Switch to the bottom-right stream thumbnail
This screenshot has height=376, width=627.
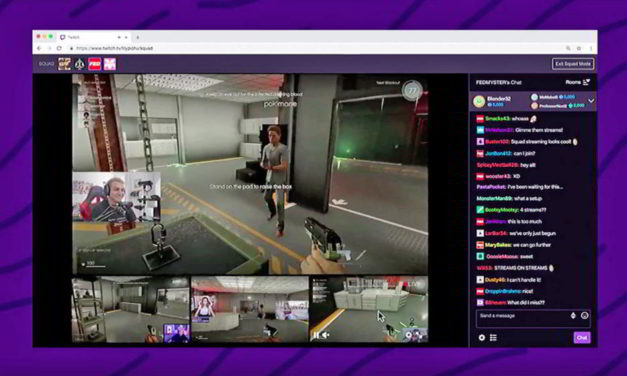click(x=369, y=310)
